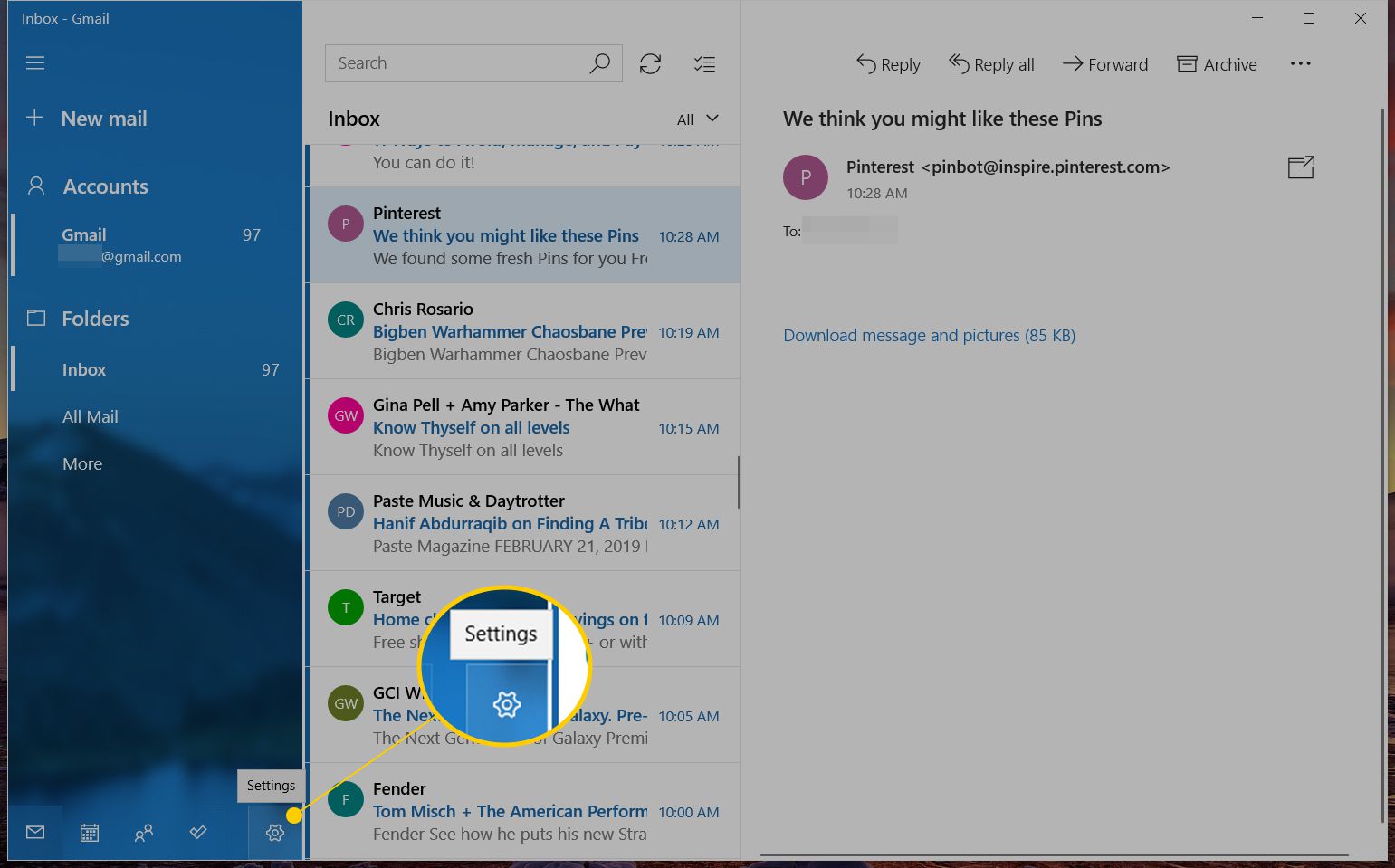
Task: Maximize the Mail window
Action: (x=1309, y=18)
